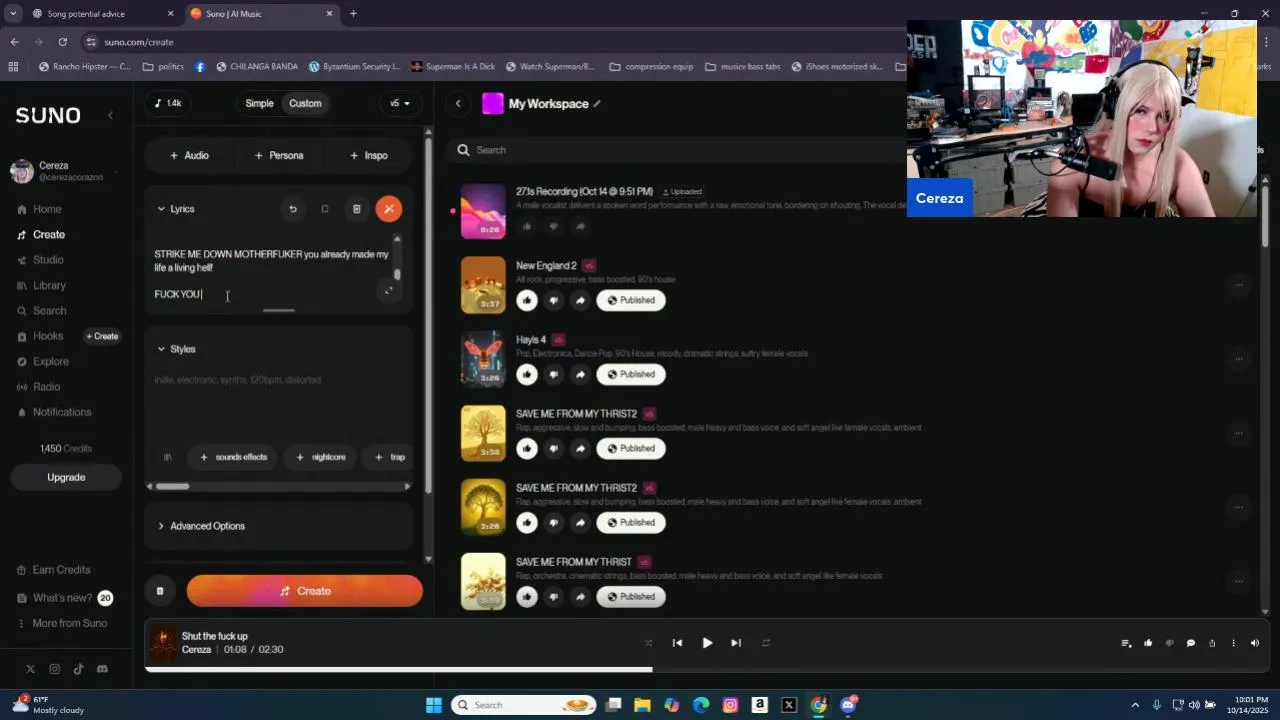1280x720 pixels.
Task: Open Studio from the sidebar
Action: tap(41, 260)
